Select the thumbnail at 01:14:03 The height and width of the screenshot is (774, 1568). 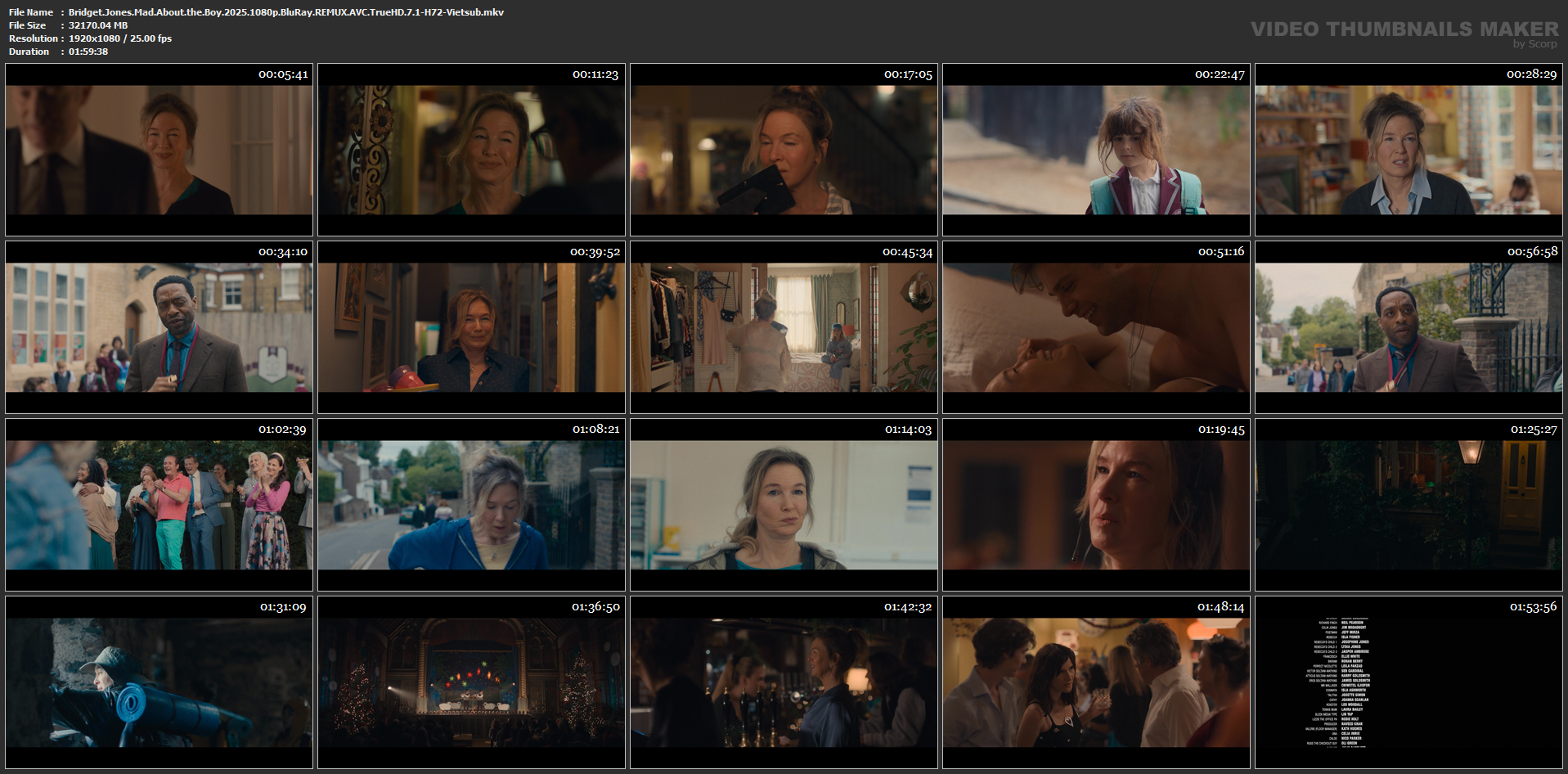pos(784,505)
